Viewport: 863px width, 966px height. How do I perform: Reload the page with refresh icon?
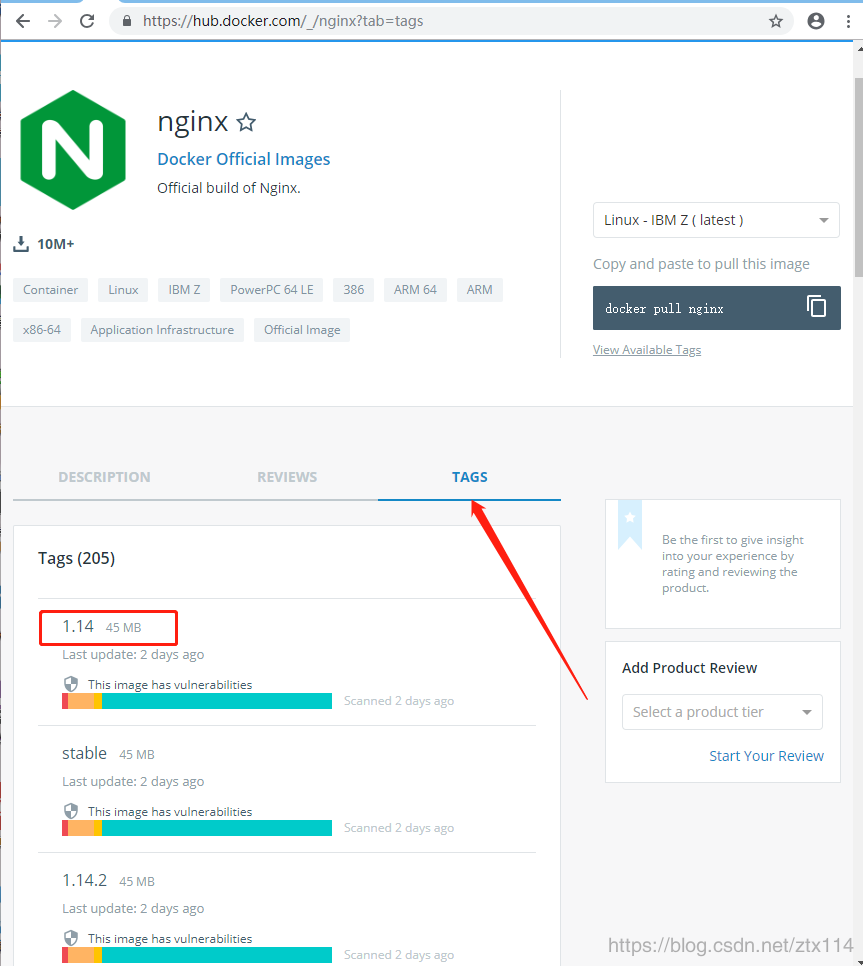tap(87, 21)
